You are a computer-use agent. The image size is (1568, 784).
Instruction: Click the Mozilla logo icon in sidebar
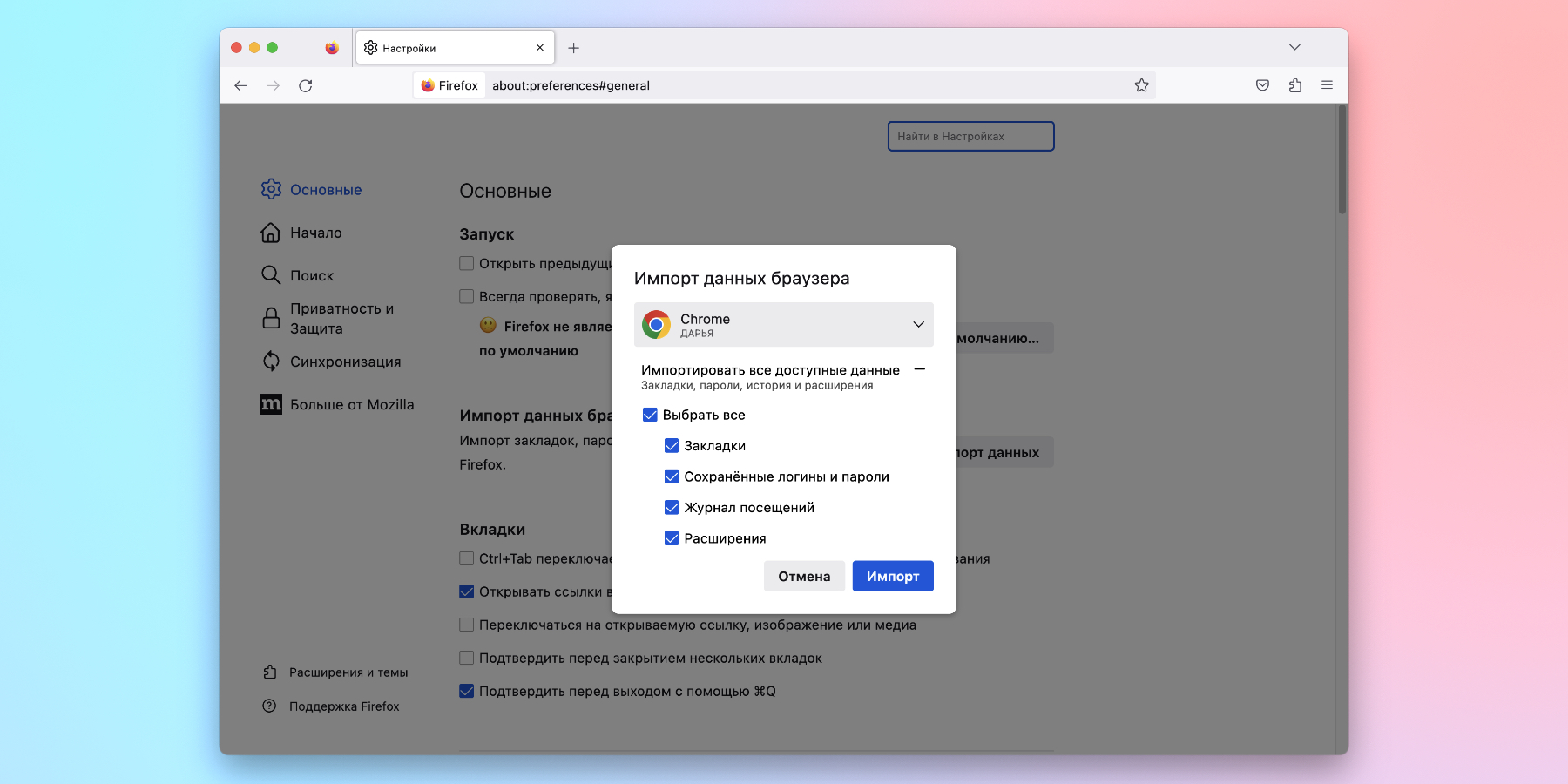pos(271,404)
